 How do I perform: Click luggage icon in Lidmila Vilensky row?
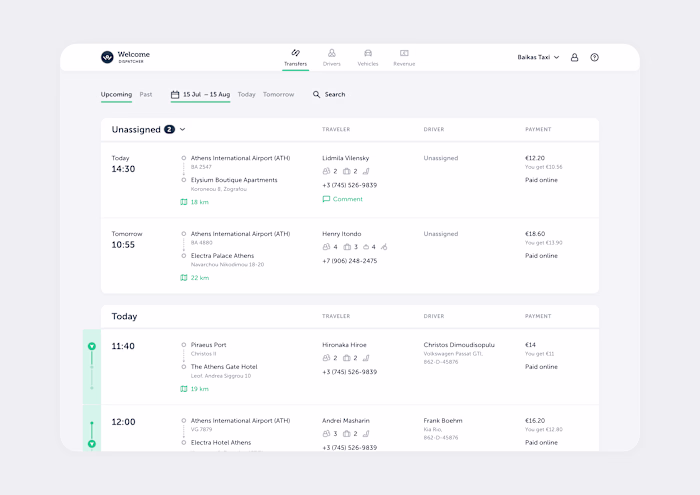pyautogui.click(x=346, y=171)
